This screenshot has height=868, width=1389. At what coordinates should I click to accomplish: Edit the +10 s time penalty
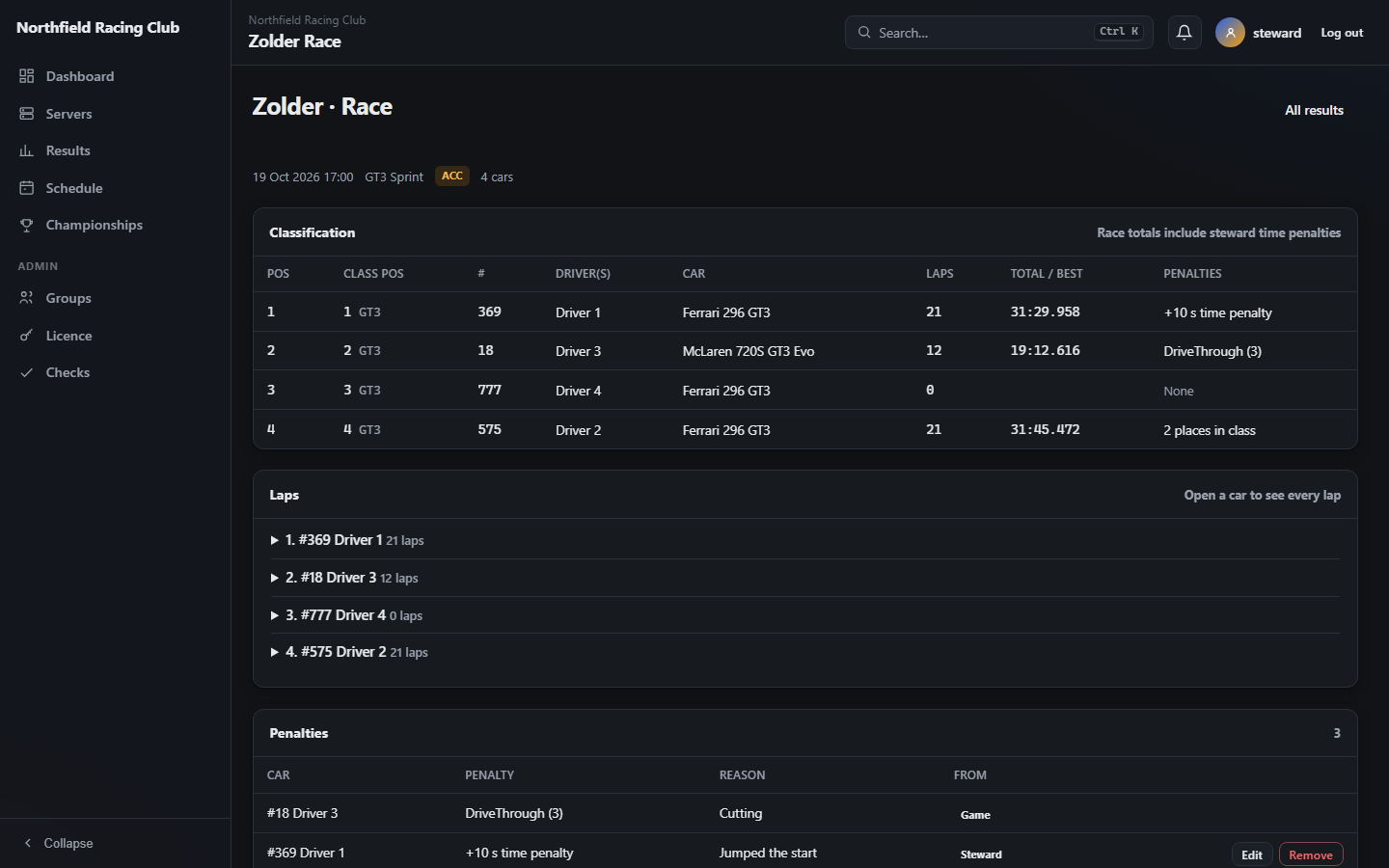click(x=1252, y=854)
